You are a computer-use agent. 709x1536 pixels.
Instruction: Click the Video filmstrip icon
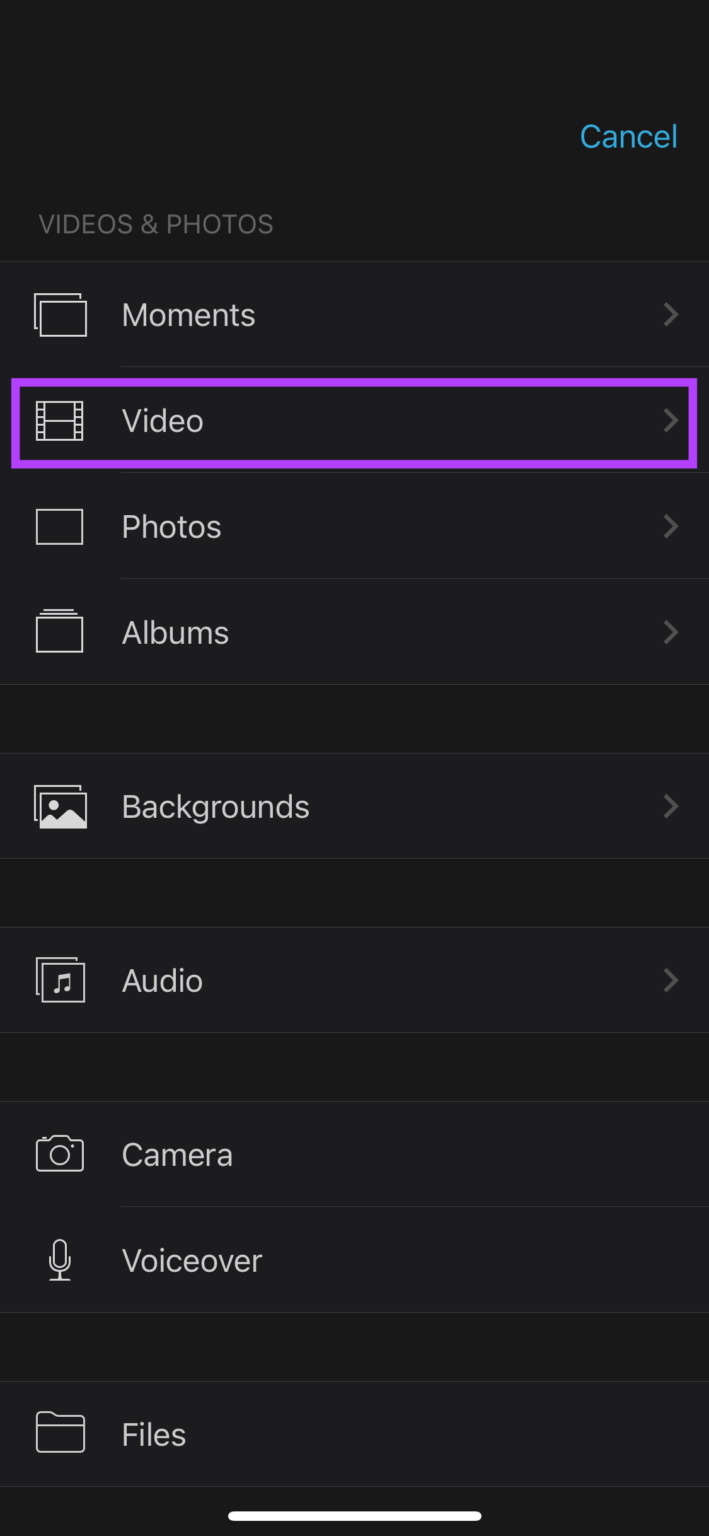tap(59, 420)
